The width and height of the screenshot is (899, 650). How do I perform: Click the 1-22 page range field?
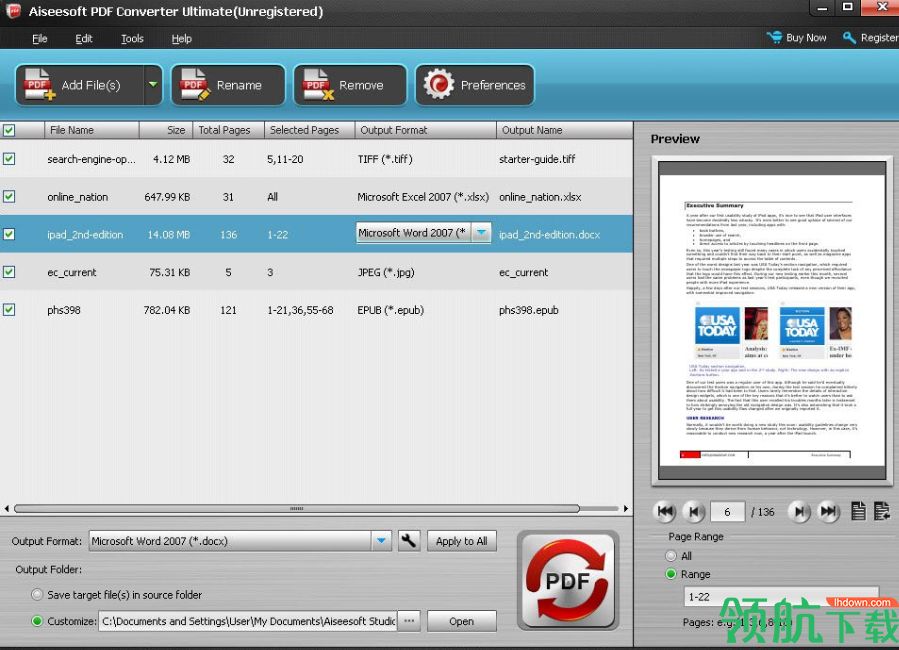tap(781, 597)
